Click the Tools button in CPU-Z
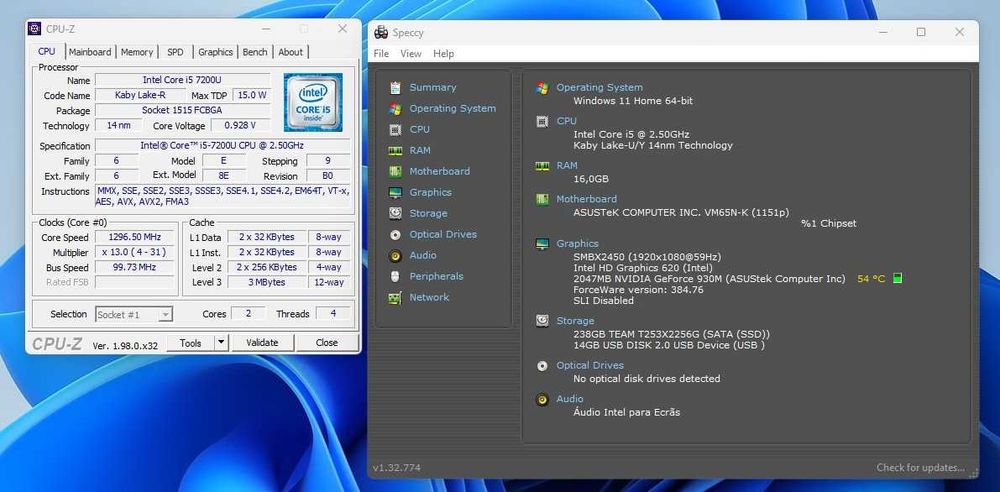 point(191,343)
